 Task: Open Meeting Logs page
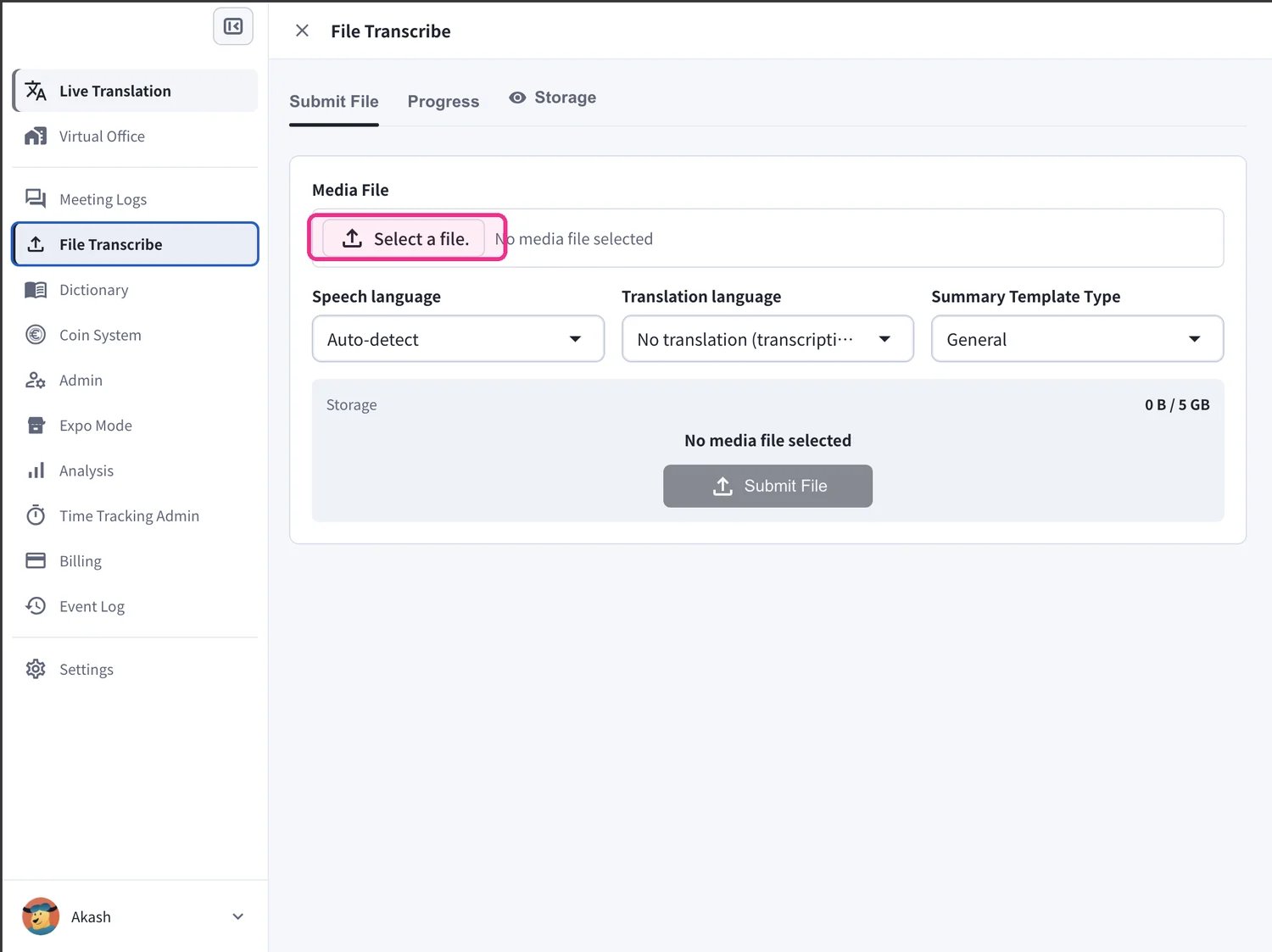(136, 199)
